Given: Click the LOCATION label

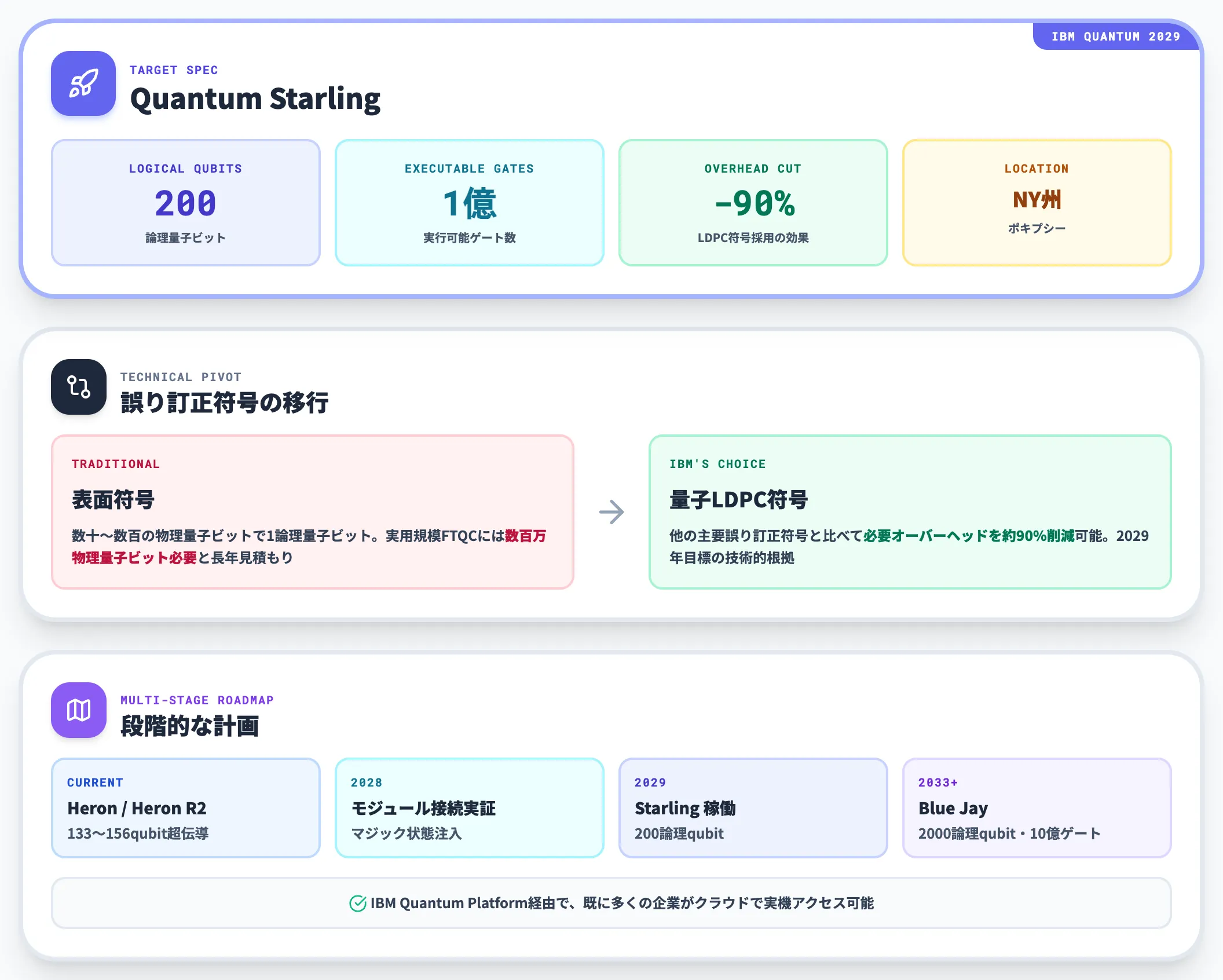Looking at the screenshot, I should [x=1037, y=169].
